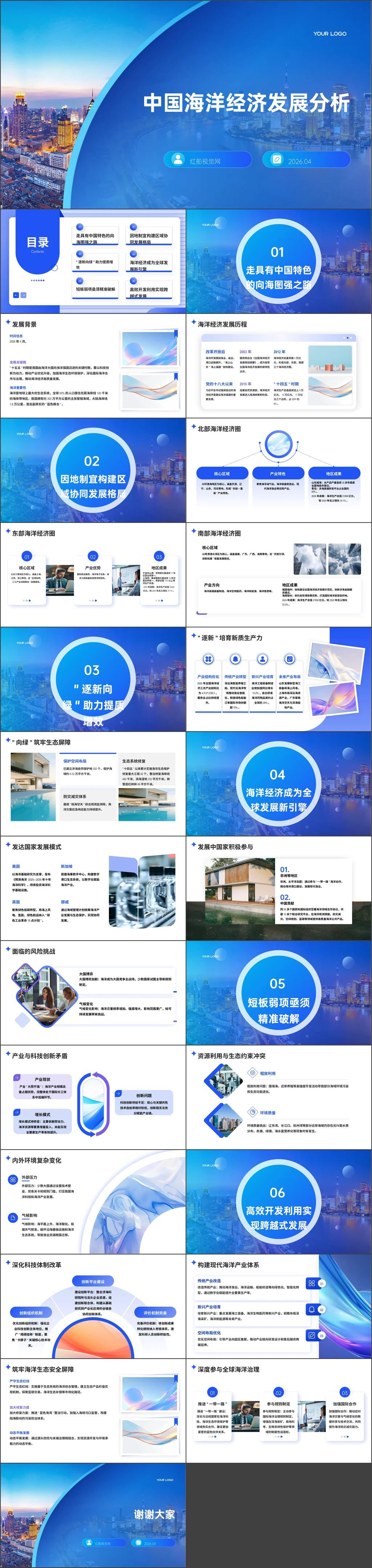Open section slide 05 短板弱项亟须精准破解
This screenshot has height=1568, width=372.
(x=279, y=993)
